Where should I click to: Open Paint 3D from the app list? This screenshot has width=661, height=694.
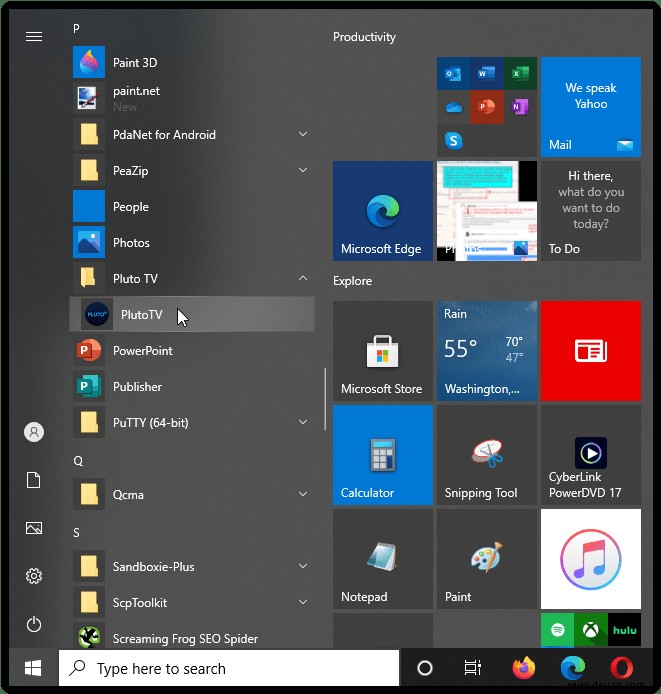tap(193, 62)
